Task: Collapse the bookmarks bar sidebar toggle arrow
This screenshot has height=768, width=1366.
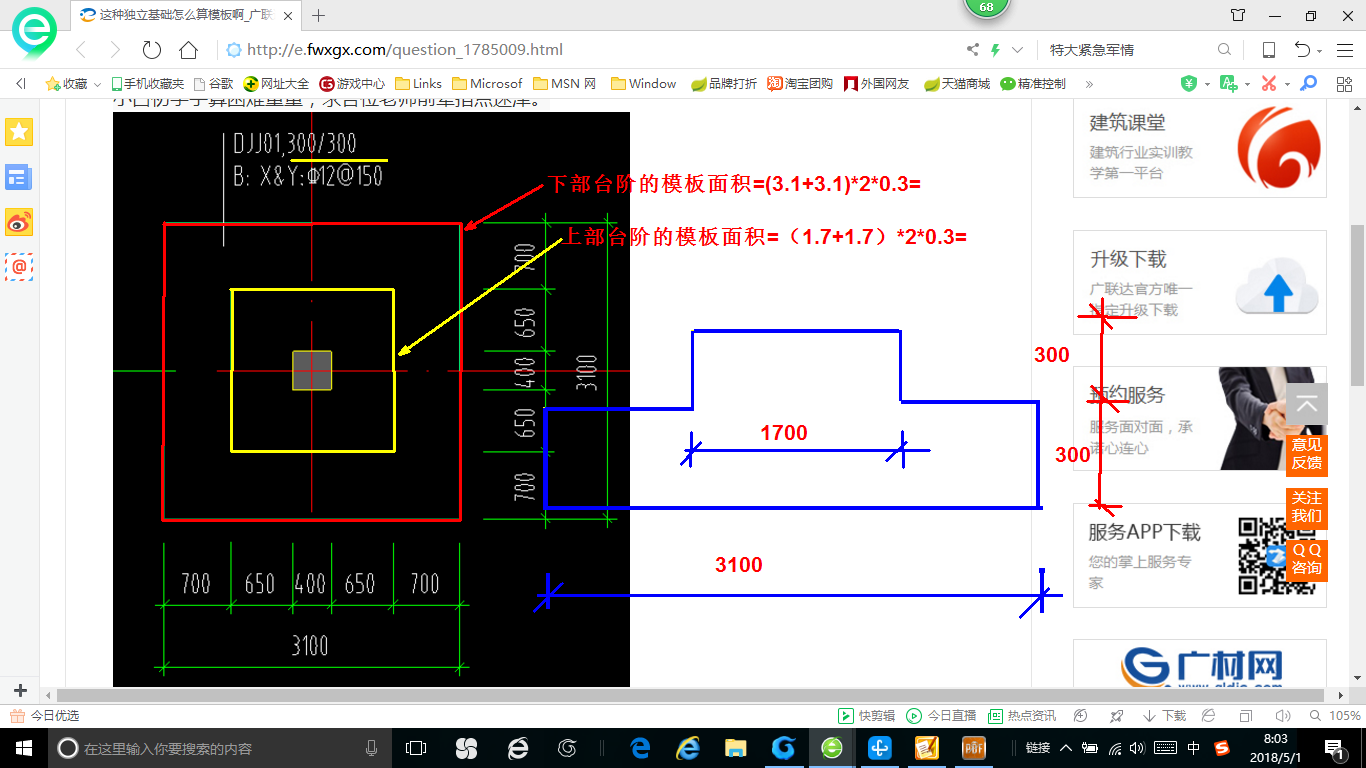Action: click(21, 84)
